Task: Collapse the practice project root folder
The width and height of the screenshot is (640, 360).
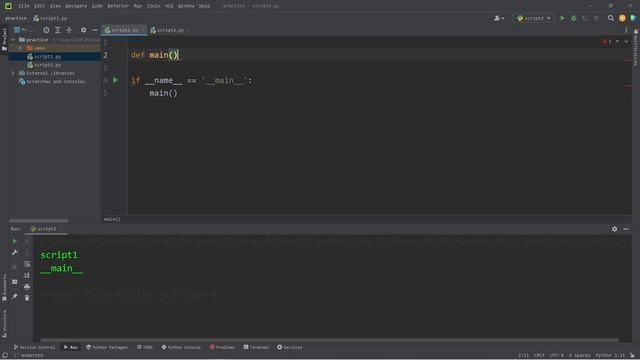Action: click(13, 40)
